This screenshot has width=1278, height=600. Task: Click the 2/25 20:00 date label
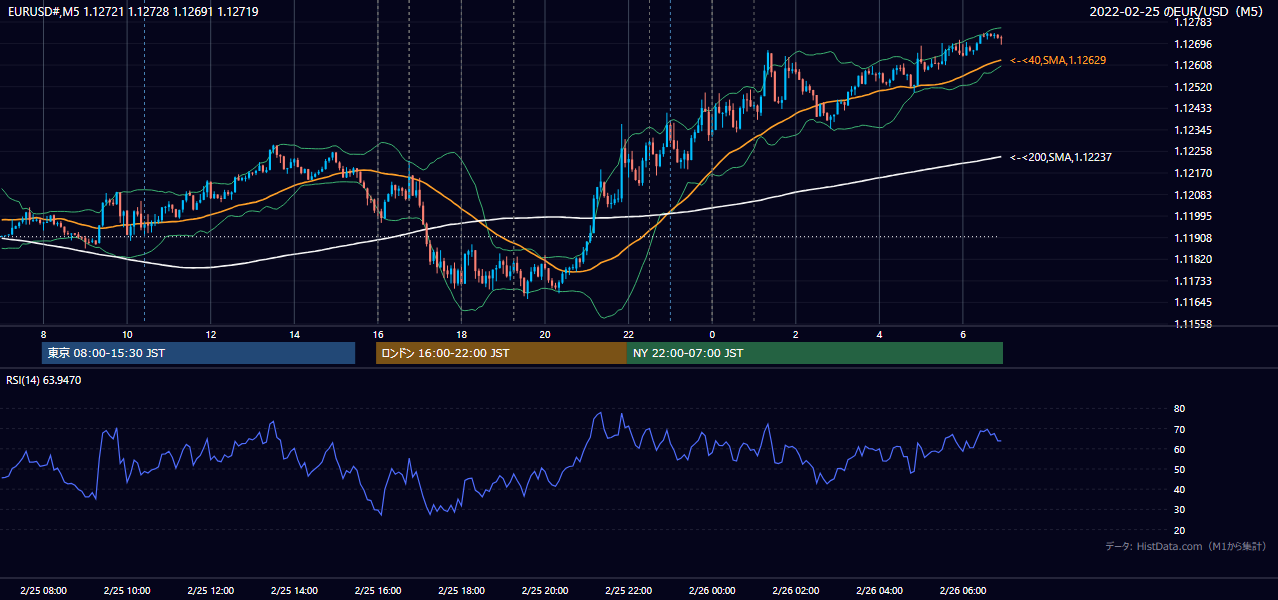pyautogui.click(x=545, y=590)
